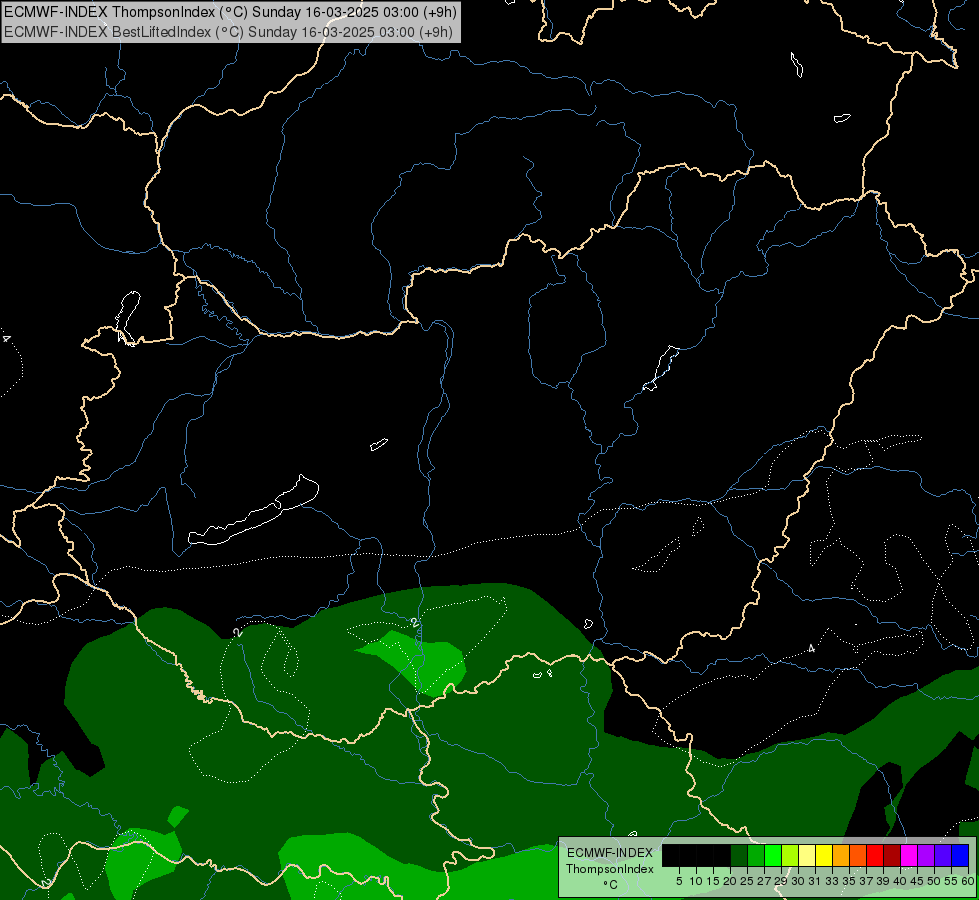Screen dimensions: 979x900
Task: Click the ECMWF-INDEX ThompsonIndex title line
Action: (230, 12)
